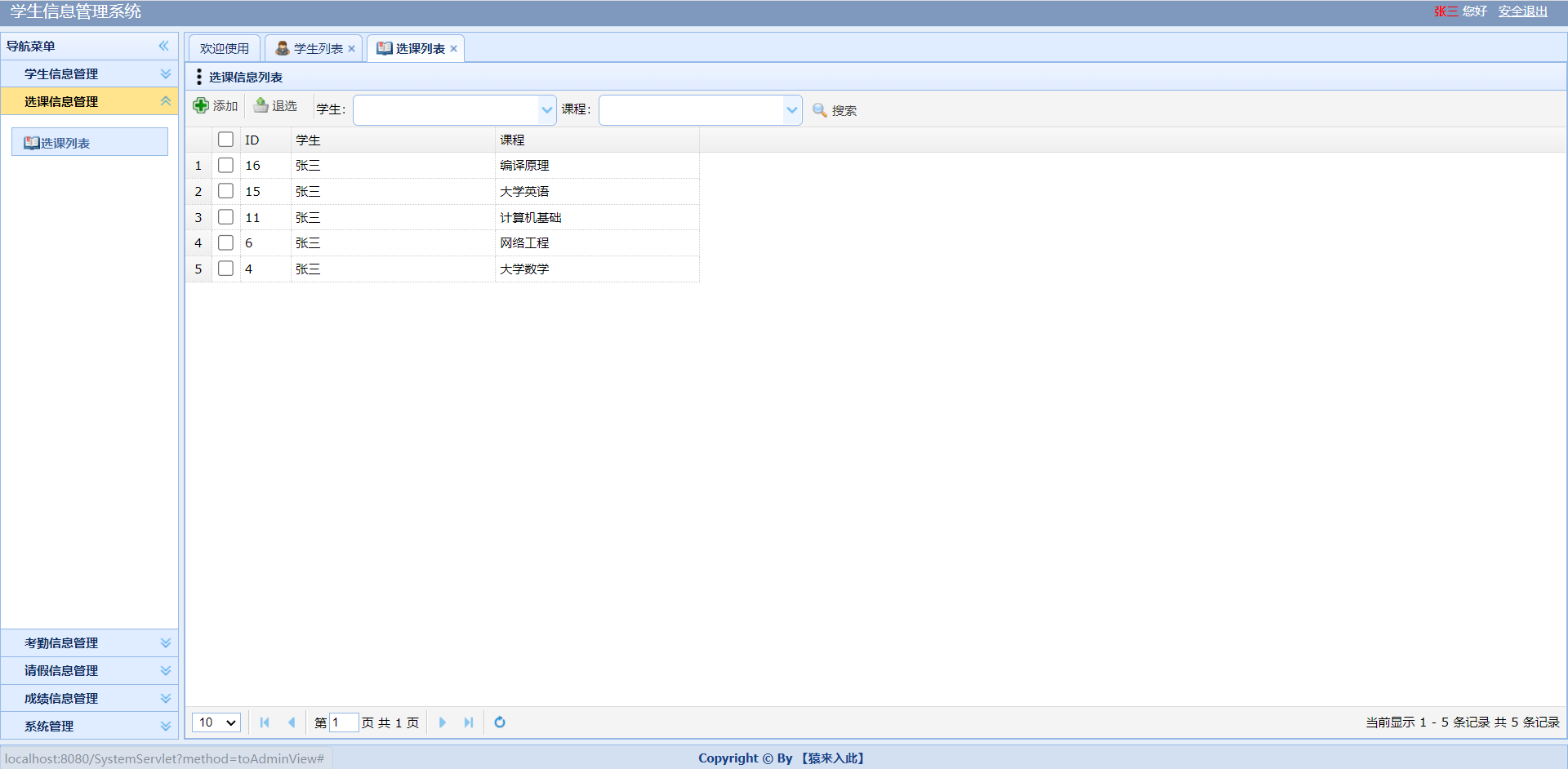Go to the previous page
This screenshot has height=769, width=1568.
click(292, 722)
